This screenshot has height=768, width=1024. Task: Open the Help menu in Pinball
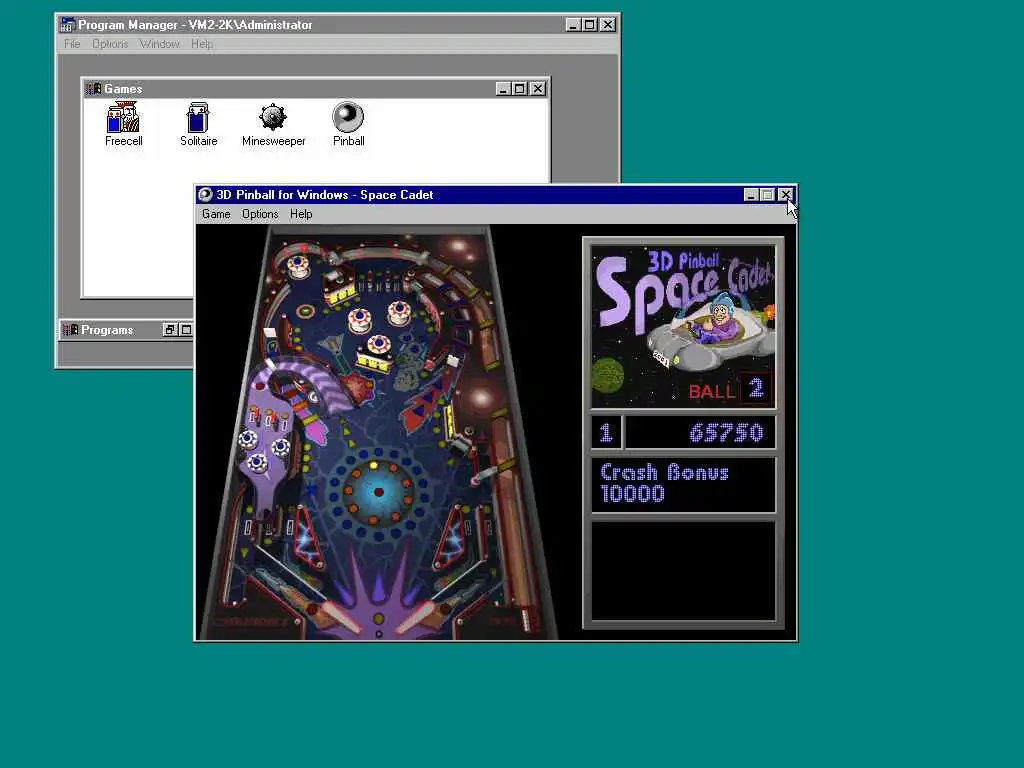pyautogui.click(x=301, y=214)
